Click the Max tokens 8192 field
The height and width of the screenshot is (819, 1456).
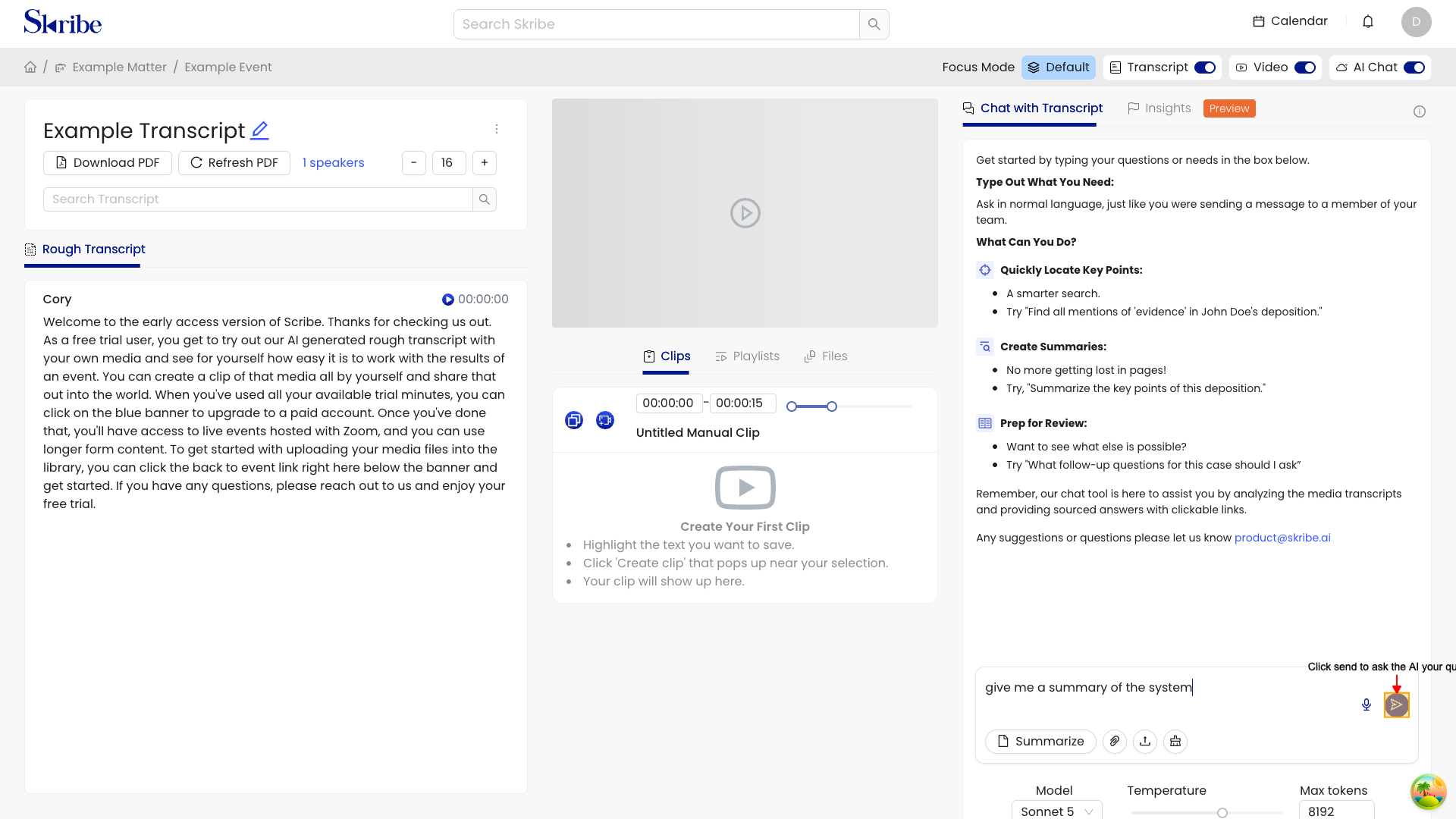pos(1337,811)
